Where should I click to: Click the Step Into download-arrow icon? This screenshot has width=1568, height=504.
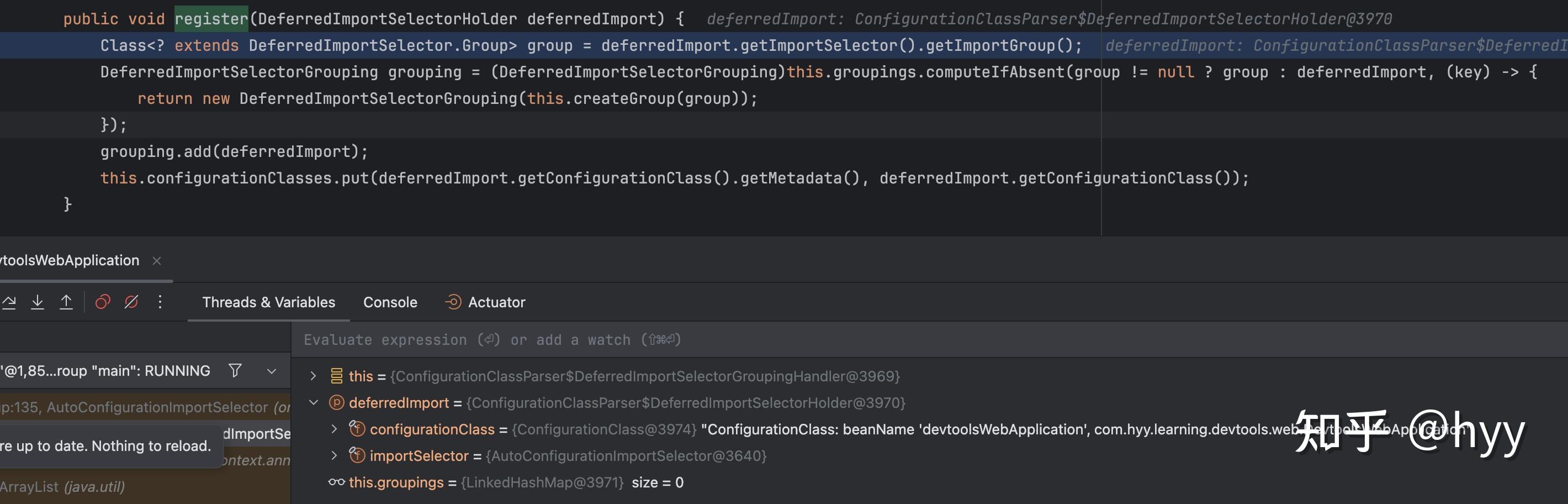38,302
